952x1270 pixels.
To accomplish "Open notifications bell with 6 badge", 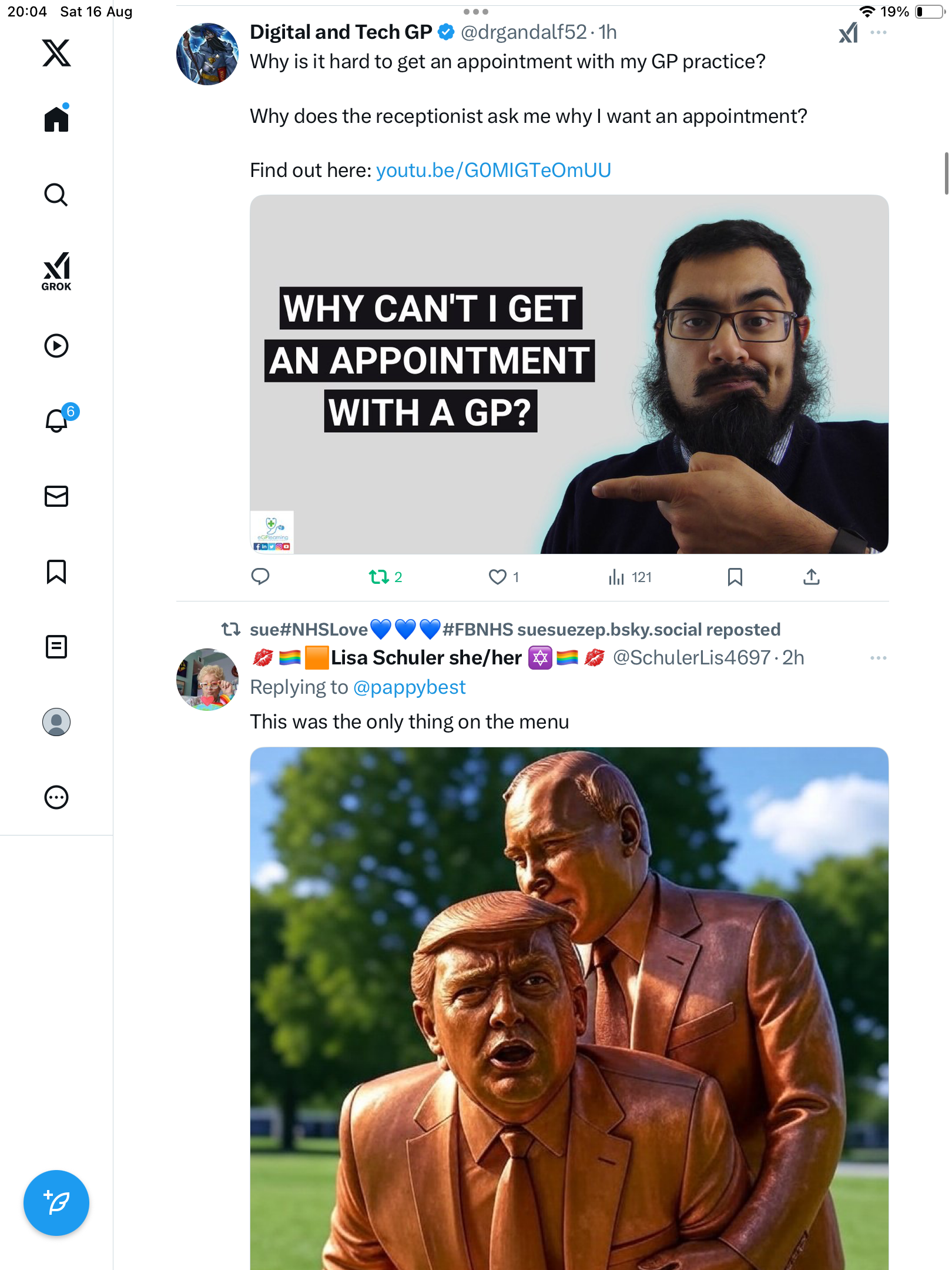I will click(x=57, y=420).
